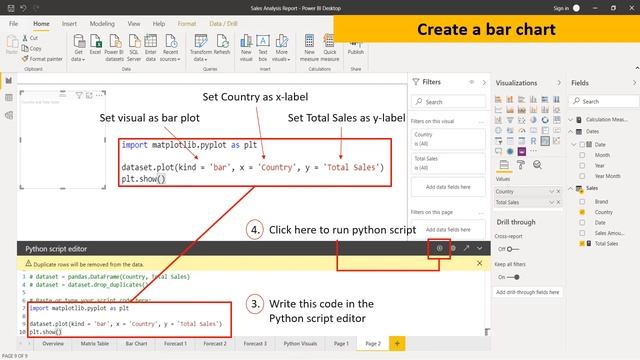Screen dimensions: 640x360
Task: Insert a New visual
Action: [246, 48]
